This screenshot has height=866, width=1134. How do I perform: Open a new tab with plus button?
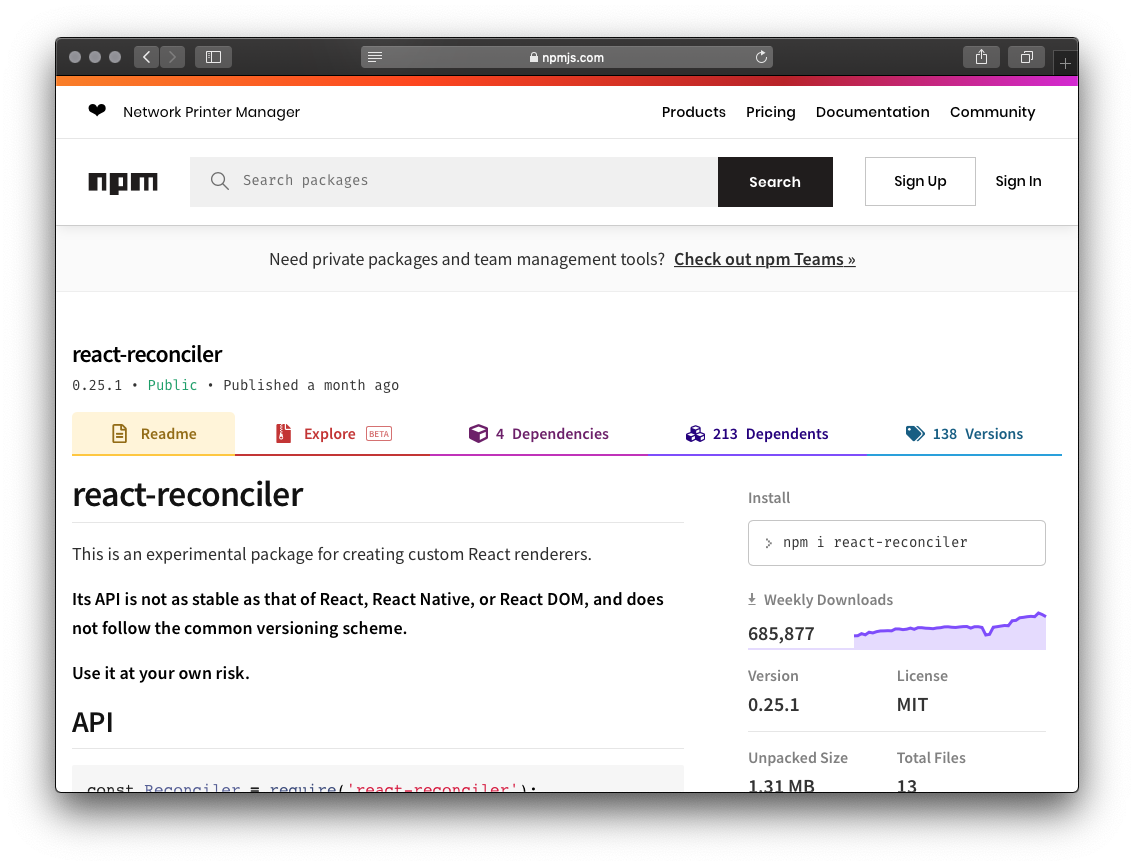[1065, 64]
